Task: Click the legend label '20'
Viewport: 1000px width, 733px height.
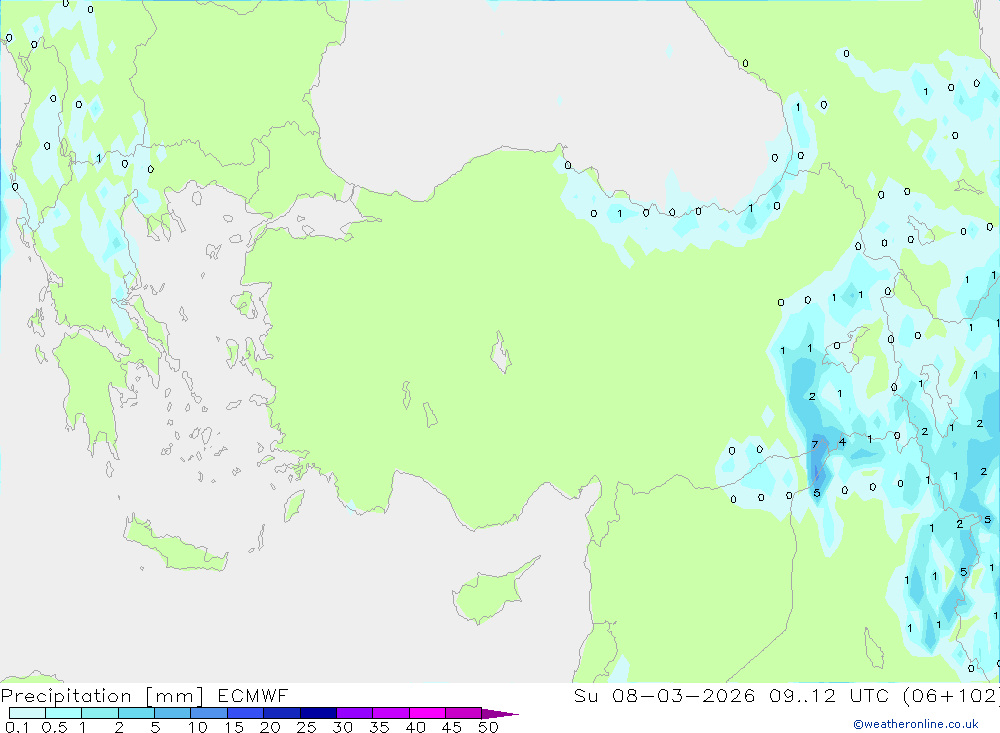Action: [x=270, y=727]
